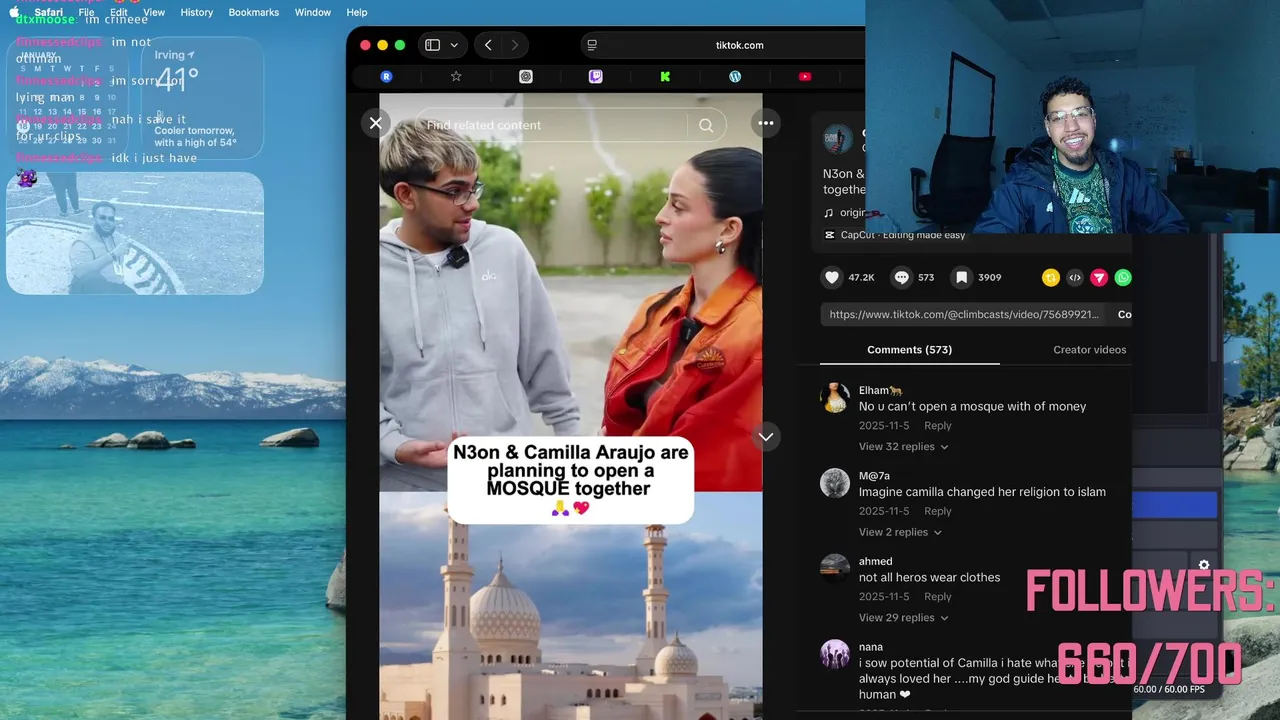Select the Comments (573) tab
This screenshot has width=1280, height=720.
pyautogui.click(x=909, y=349)
